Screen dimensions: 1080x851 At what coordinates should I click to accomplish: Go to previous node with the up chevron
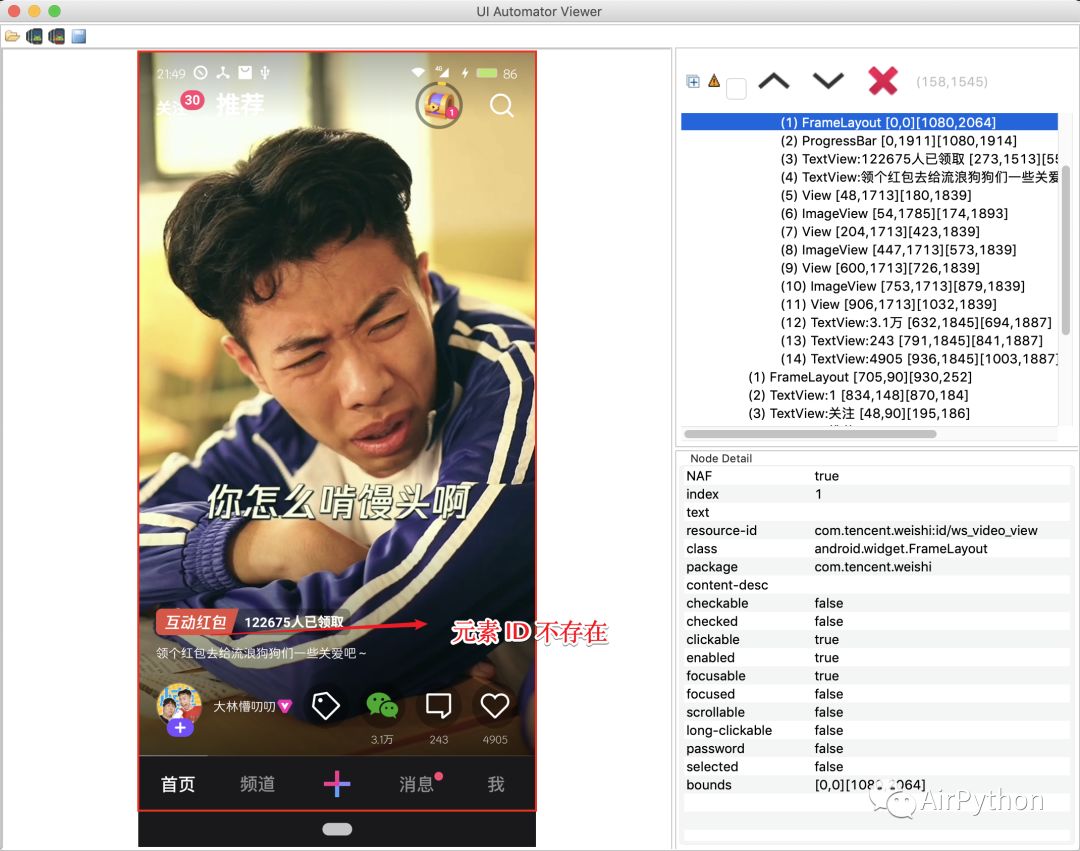click(x=773, y=81)
